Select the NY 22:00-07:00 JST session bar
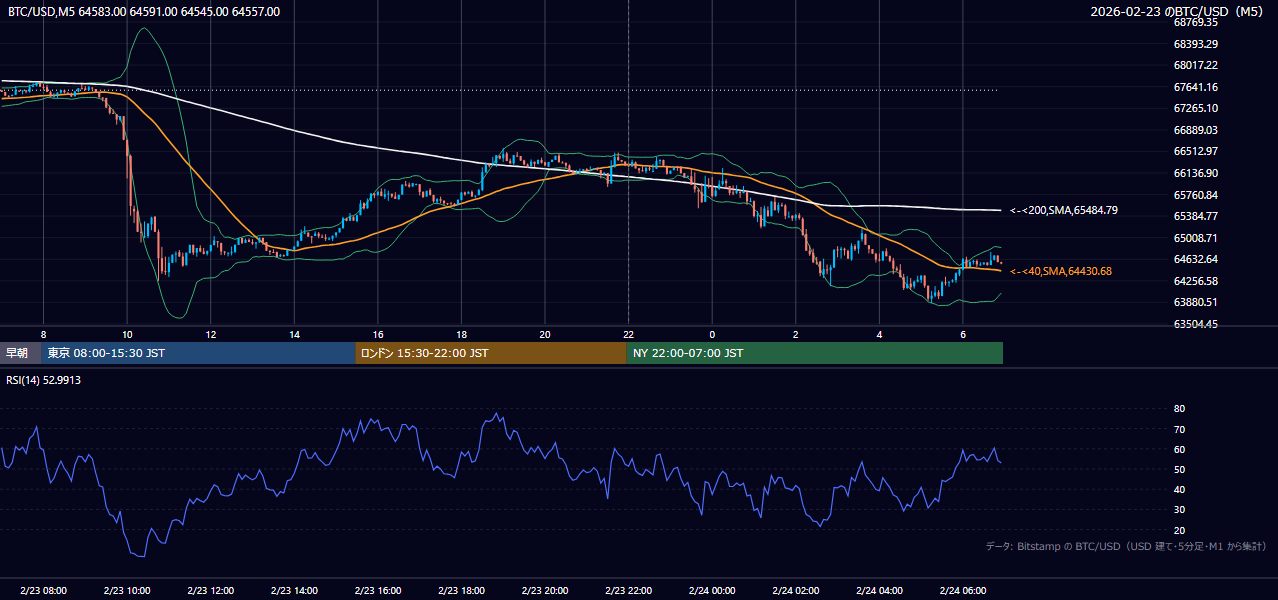This screenshot has height=600, width=1278. tap(815, 353)
